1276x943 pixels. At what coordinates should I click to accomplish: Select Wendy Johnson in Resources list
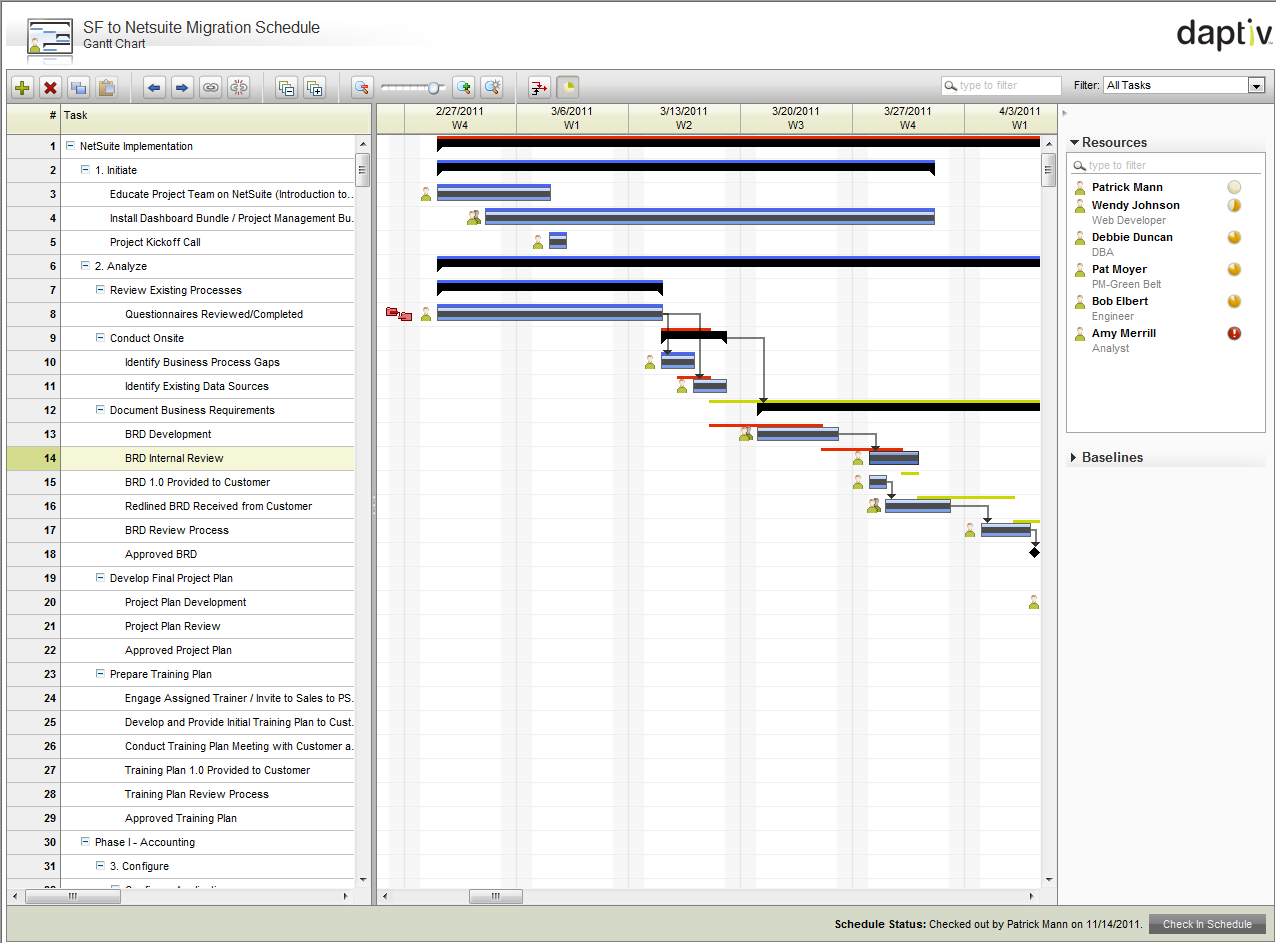coord(1135,205)
